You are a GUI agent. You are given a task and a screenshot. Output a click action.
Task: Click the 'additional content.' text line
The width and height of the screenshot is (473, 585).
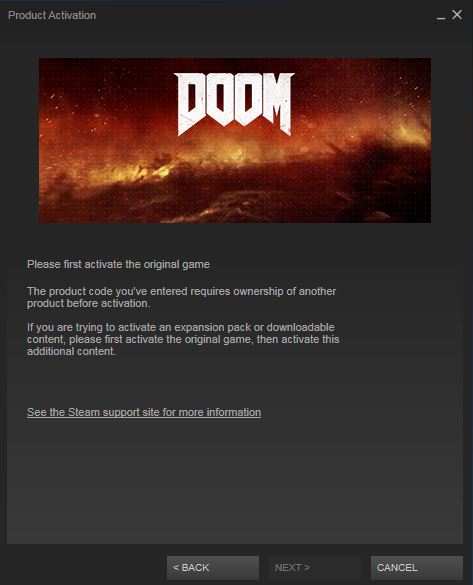coord(71,351)
